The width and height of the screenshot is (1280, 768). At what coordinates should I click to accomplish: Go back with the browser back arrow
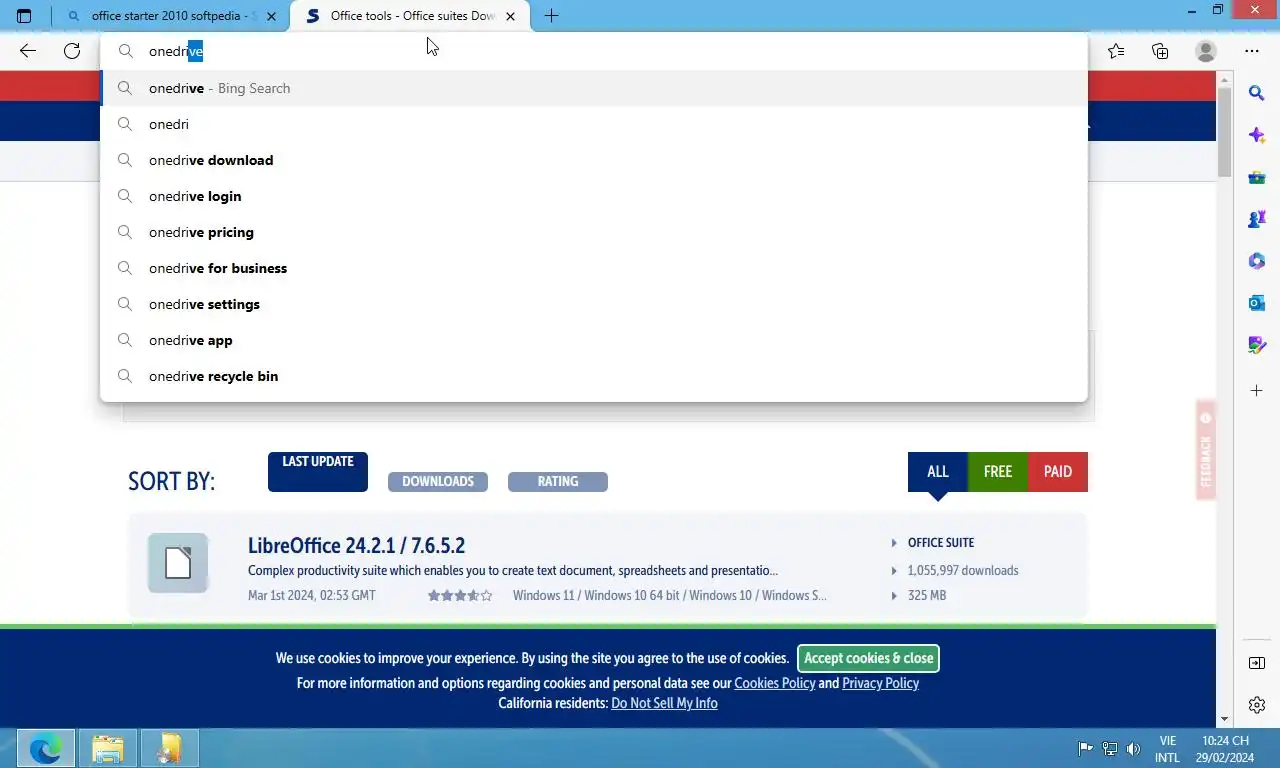point(28,51)
